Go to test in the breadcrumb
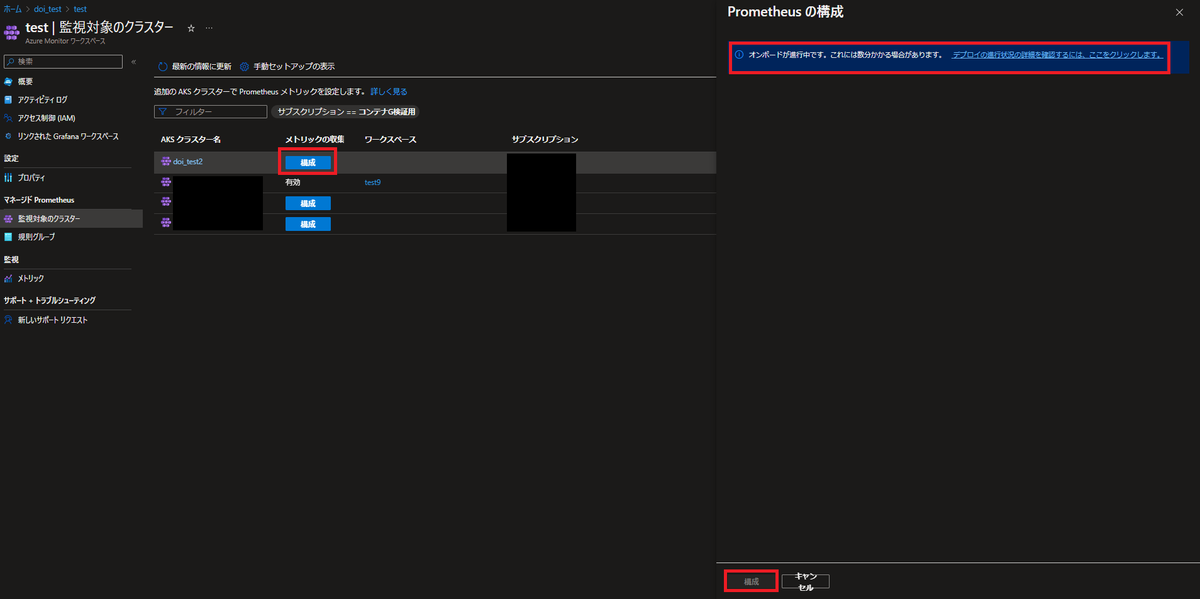This screenshot has height=599, width=1200. [80, 9]
